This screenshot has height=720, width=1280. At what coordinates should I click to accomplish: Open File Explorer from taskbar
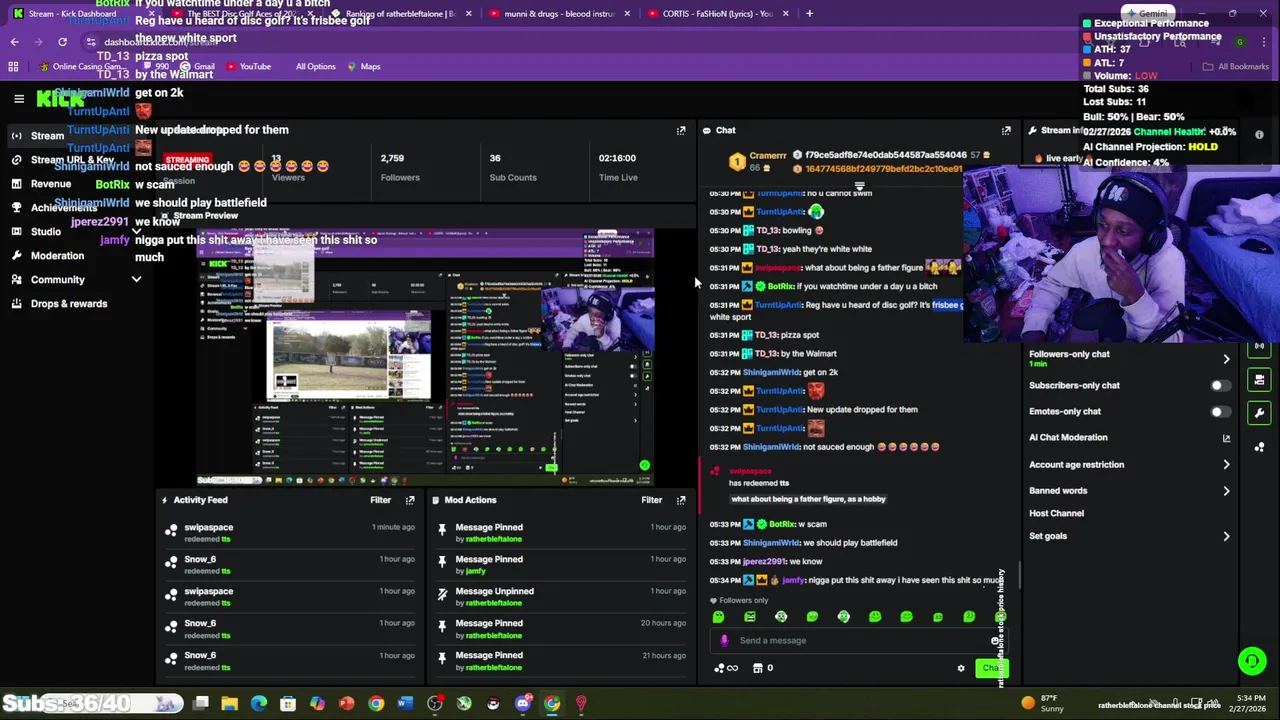point(230,704)
